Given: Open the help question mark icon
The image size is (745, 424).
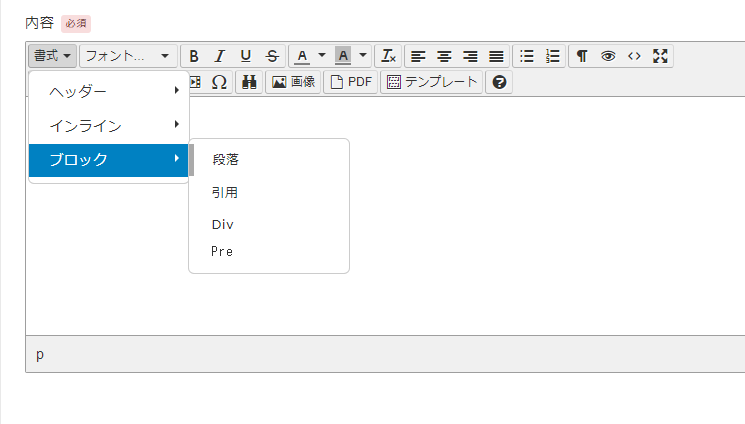Looking at the screenshot, I should 499,82.
